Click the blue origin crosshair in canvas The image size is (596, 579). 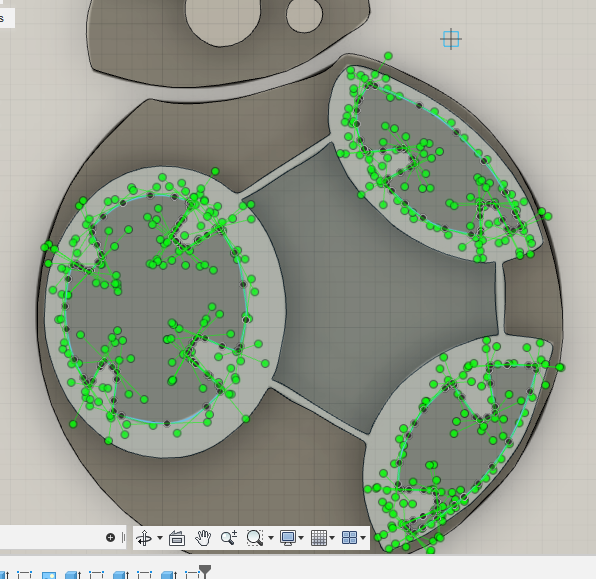[x=451, y=39]
